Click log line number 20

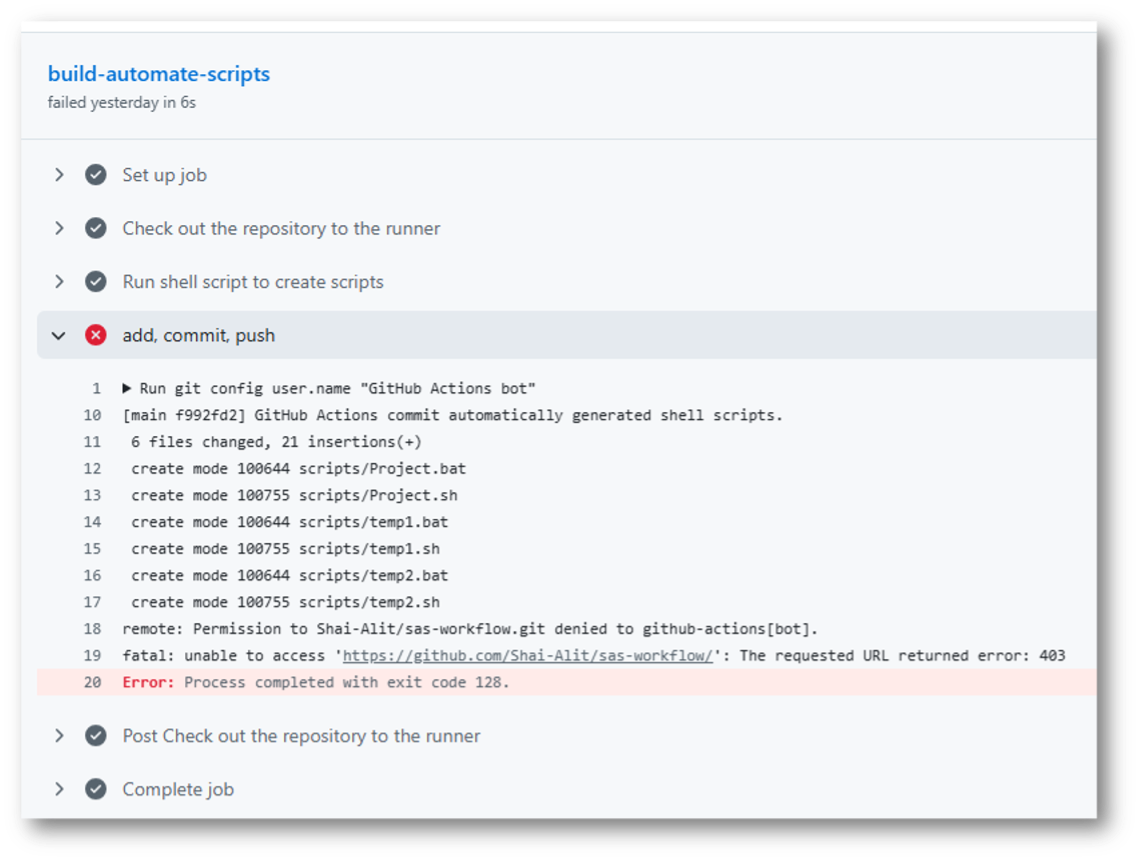tap(92, 683)
